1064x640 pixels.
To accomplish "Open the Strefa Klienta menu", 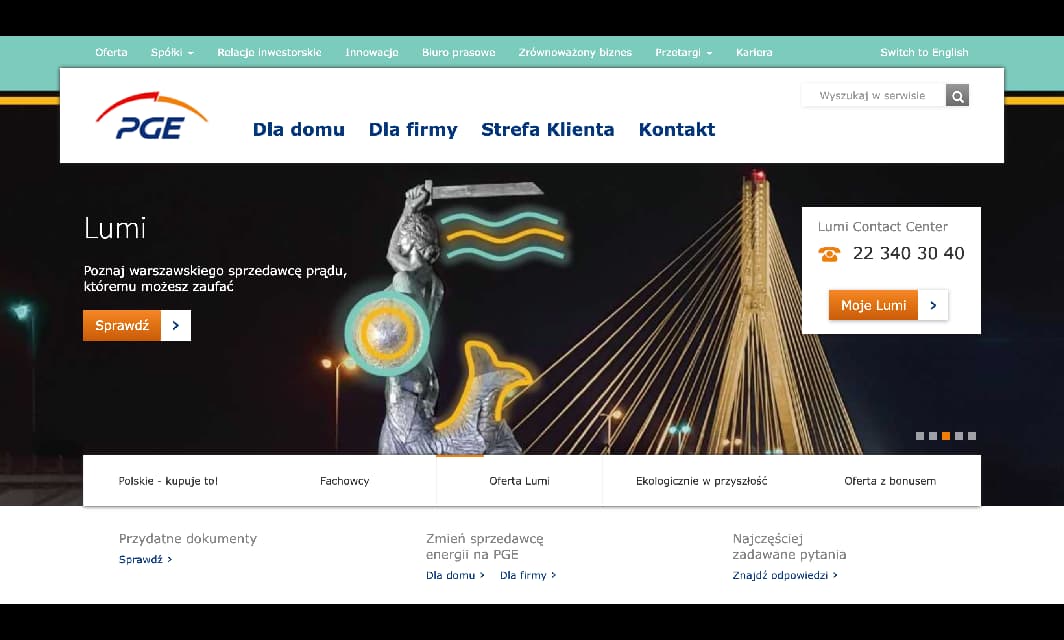I will point(547,129).
